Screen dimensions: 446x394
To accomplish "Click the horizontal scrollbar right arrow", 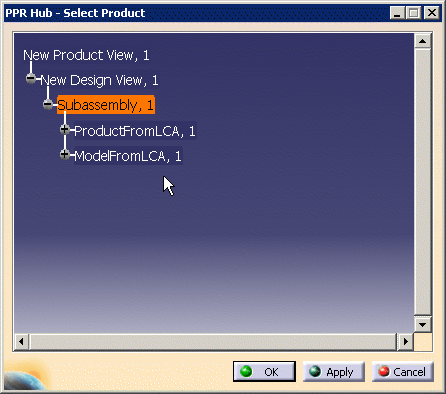I will point(405,342).
